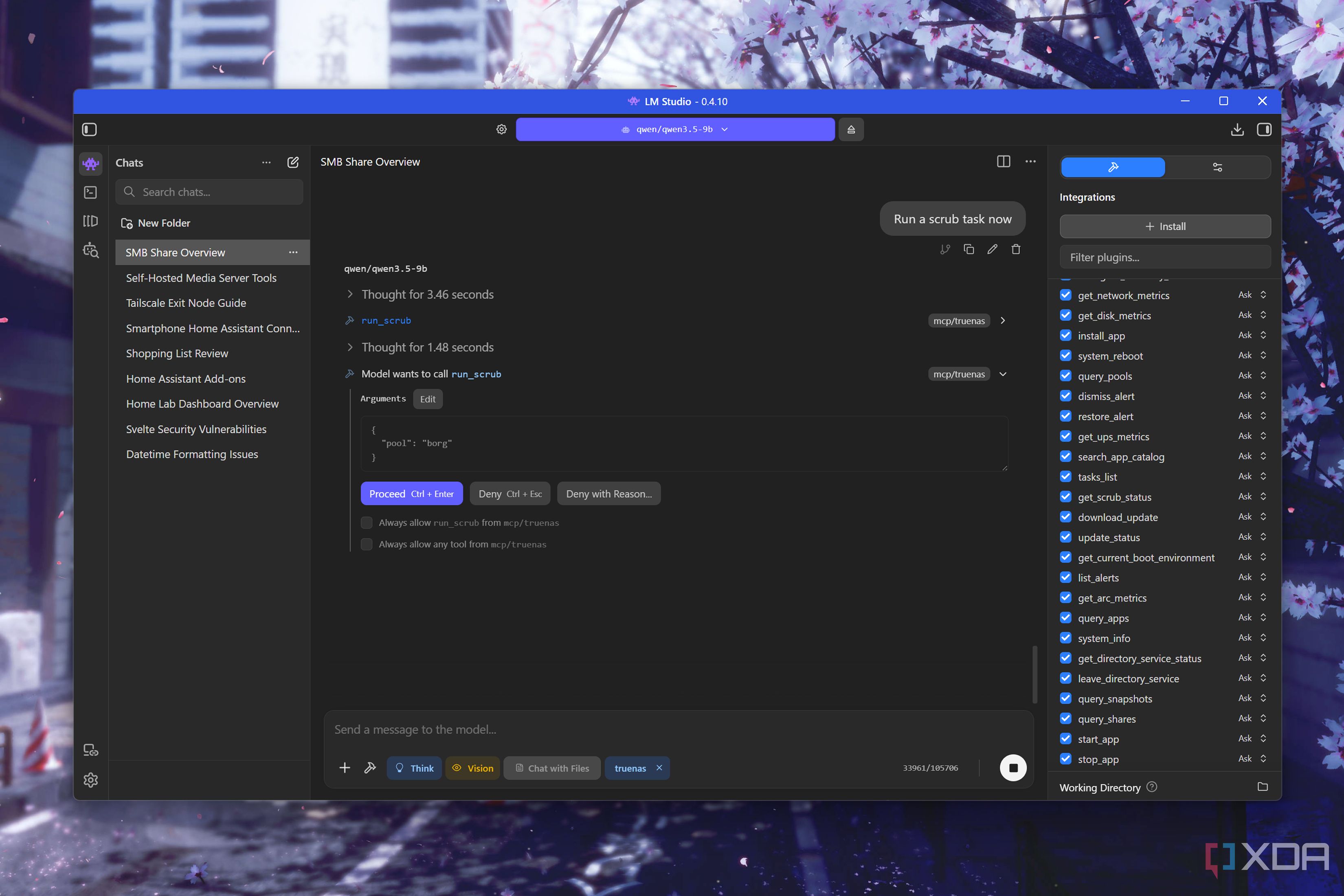
Task: Open the Discover search icon in left rail
Action: tap(91, 250)
